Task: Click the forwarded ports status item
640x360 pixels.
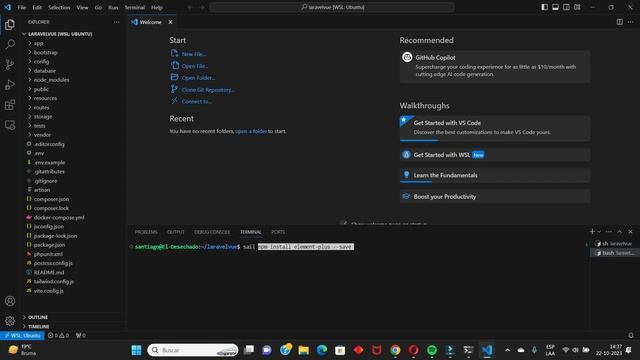Action: click(x=81, y=336)
